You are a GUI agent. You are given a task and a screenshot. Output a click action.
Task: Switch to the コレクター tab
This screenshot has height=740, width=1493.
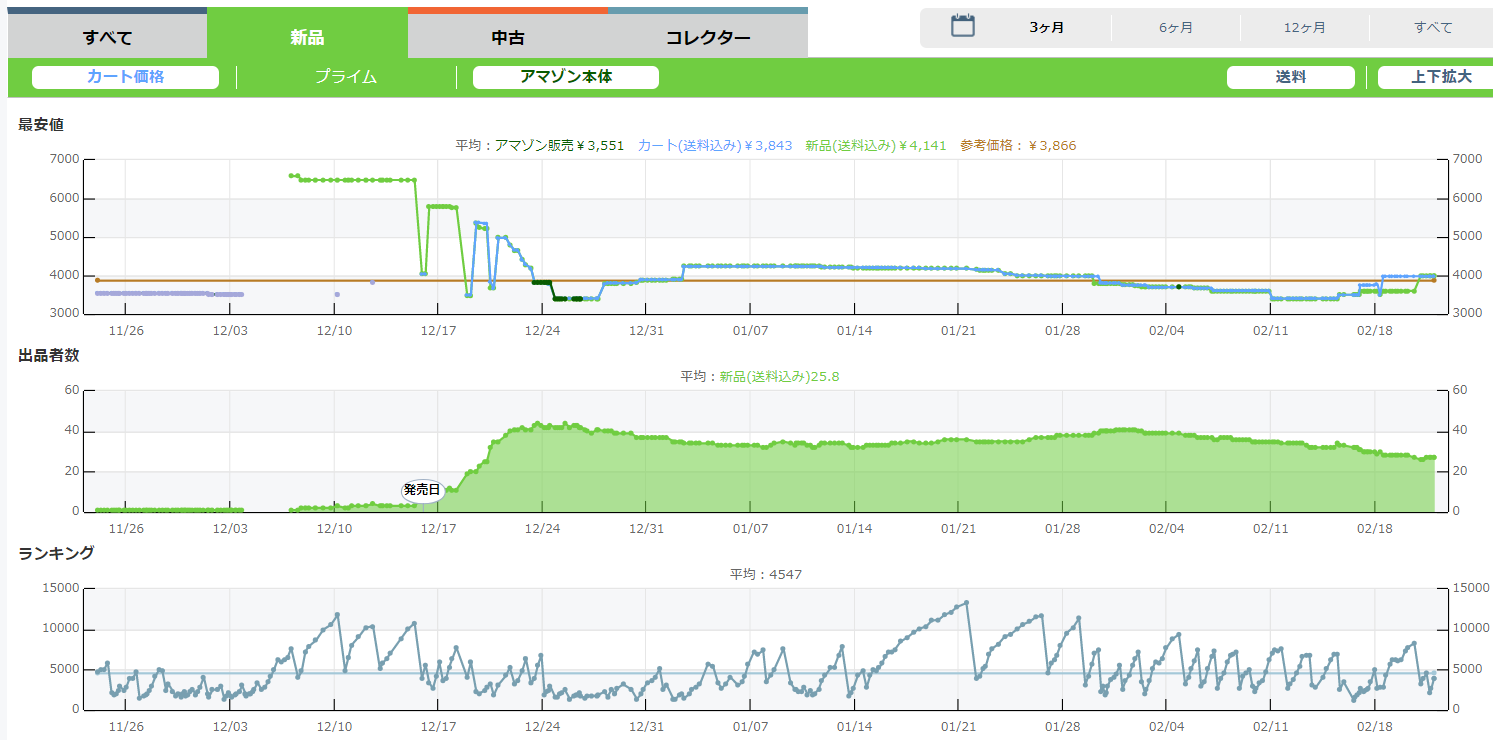click(x=708, y=38)
